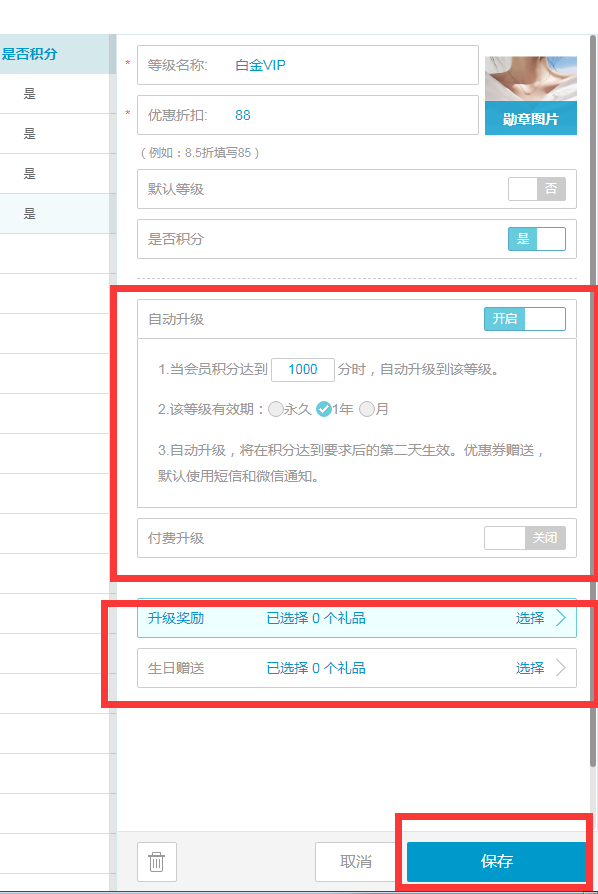The image size is (598, 894).
Task: Click the points threshold field showing 1000
Action: pos(303,369)
